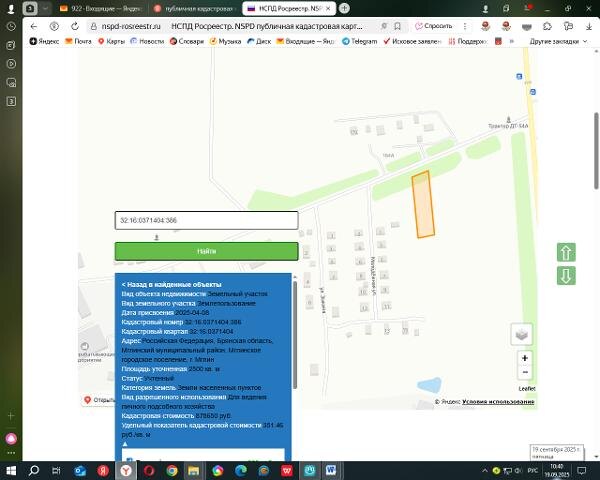The image size is (600, 480).
Task: Open browser downloads arrow icon
Action: 589,26
